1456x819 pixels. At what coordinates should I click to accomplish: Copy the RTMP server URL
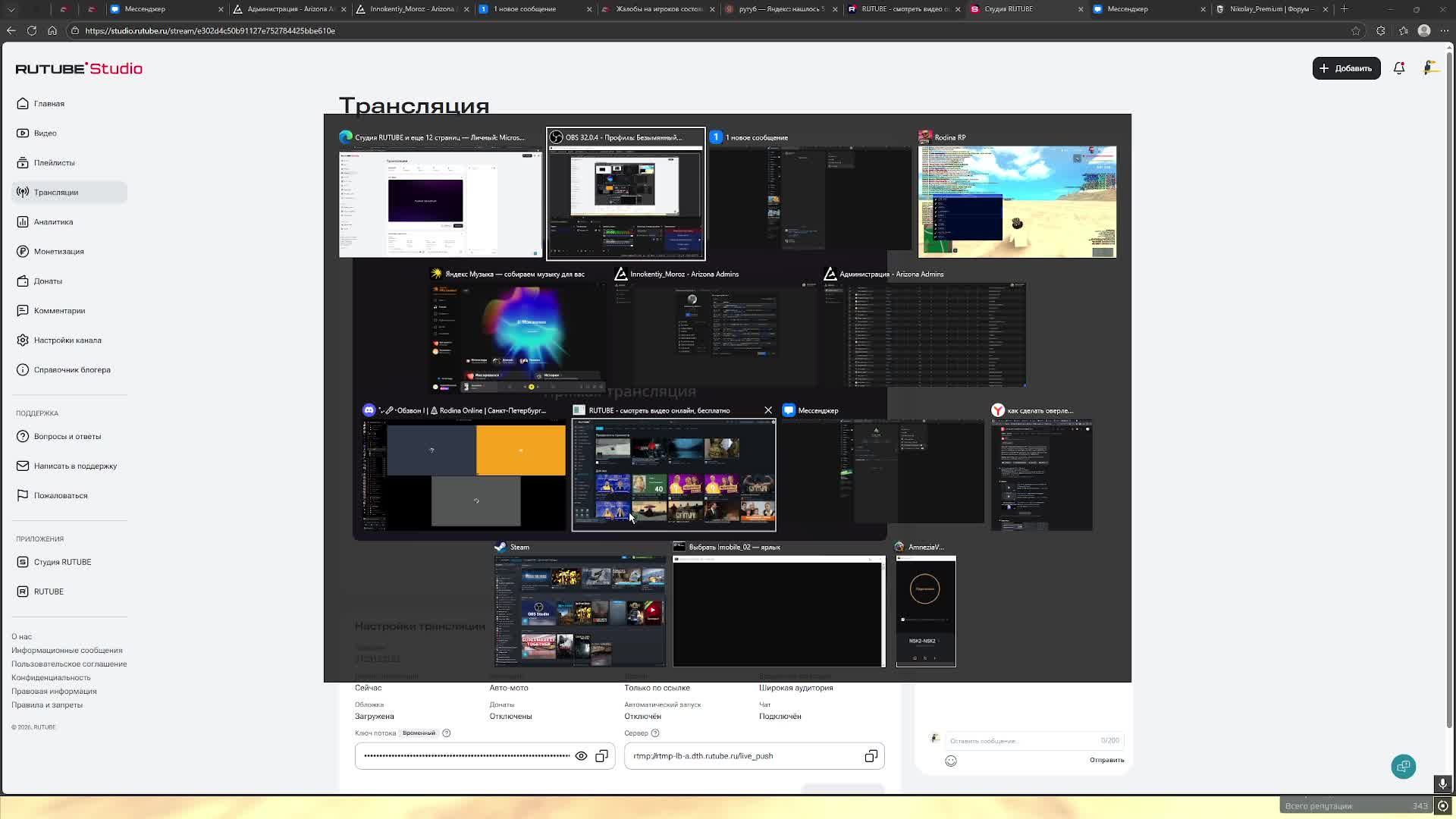[x=871, y=756]
